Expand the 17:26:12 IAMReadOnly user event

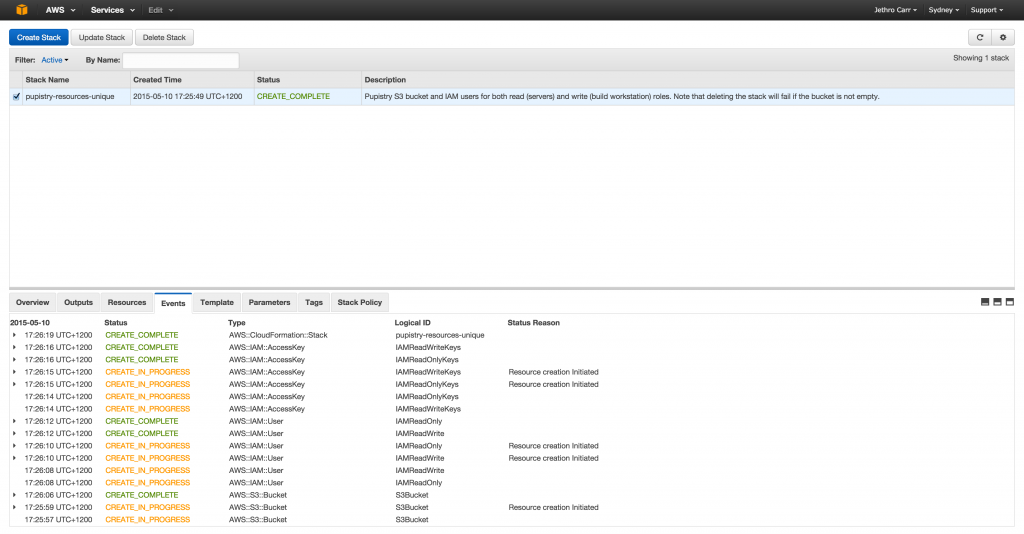[14, 421]
